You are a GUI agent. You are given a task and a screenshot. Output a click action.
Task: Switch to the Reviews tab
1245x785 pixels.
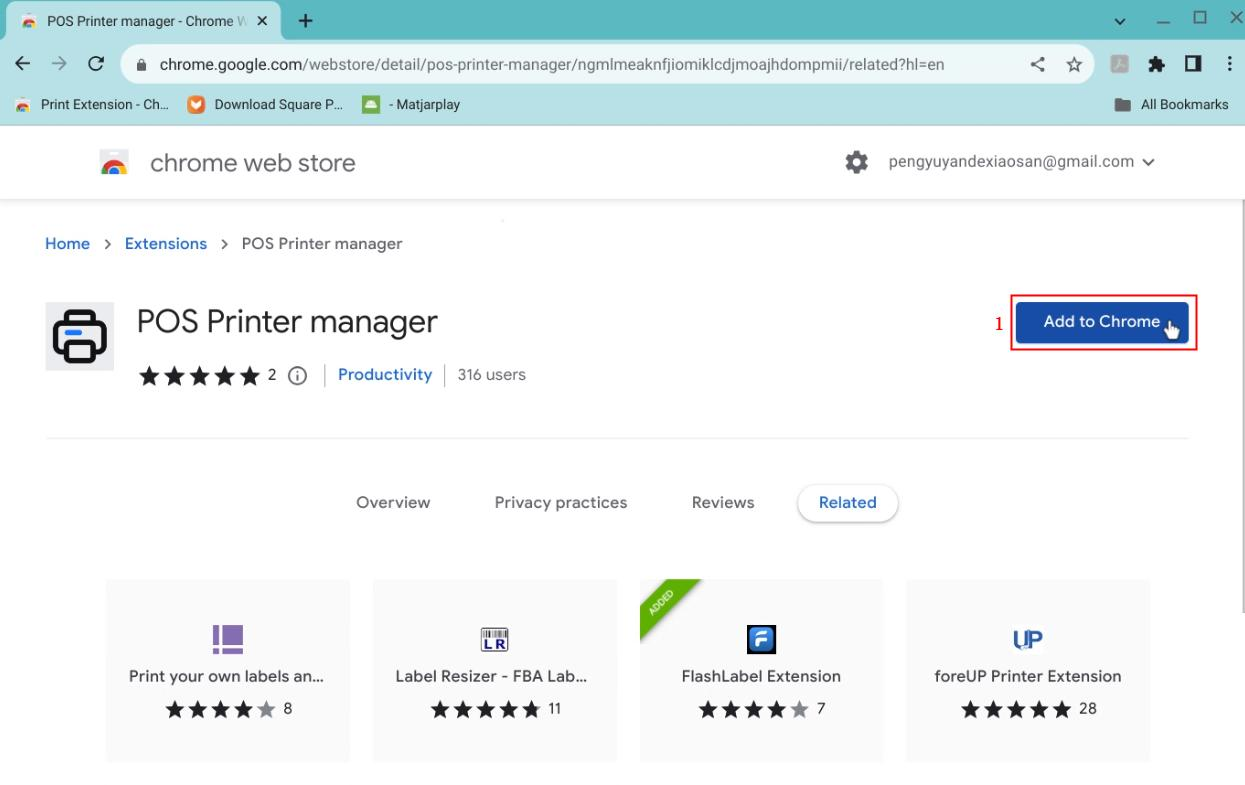[x=723, y=503]
